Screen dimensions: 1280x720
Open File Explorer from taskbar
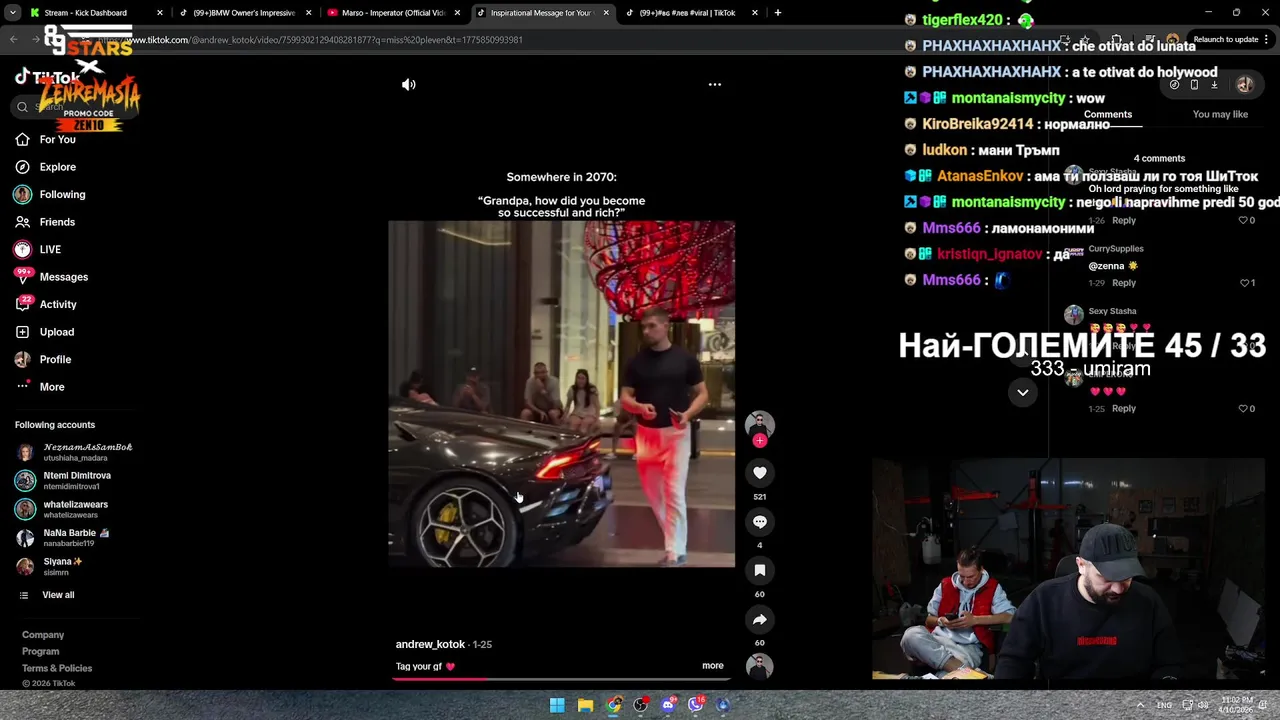coord(585,705)
